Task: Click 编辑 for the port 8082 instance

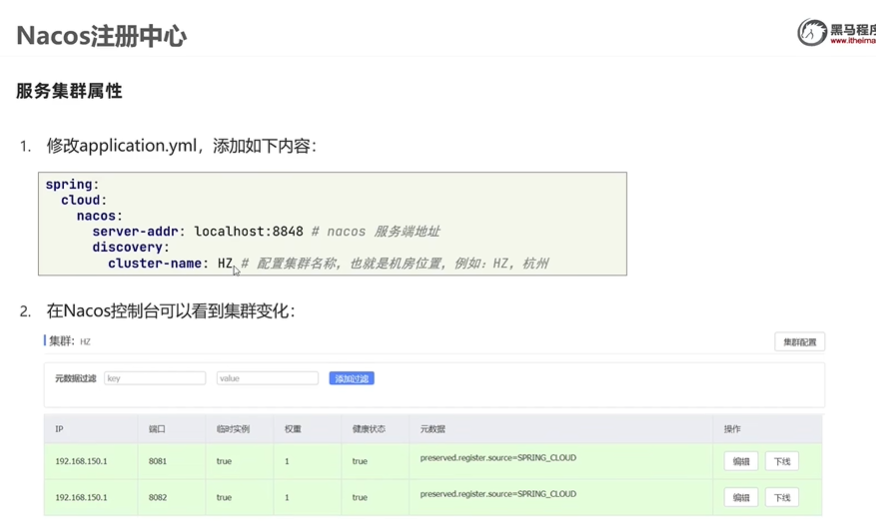Action: tap(741, 497)
